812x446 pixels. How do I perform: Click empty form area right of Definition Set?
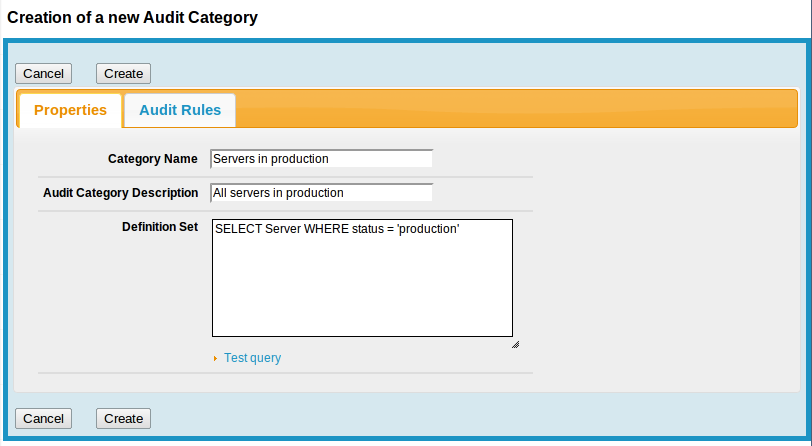tap(660, 280)
